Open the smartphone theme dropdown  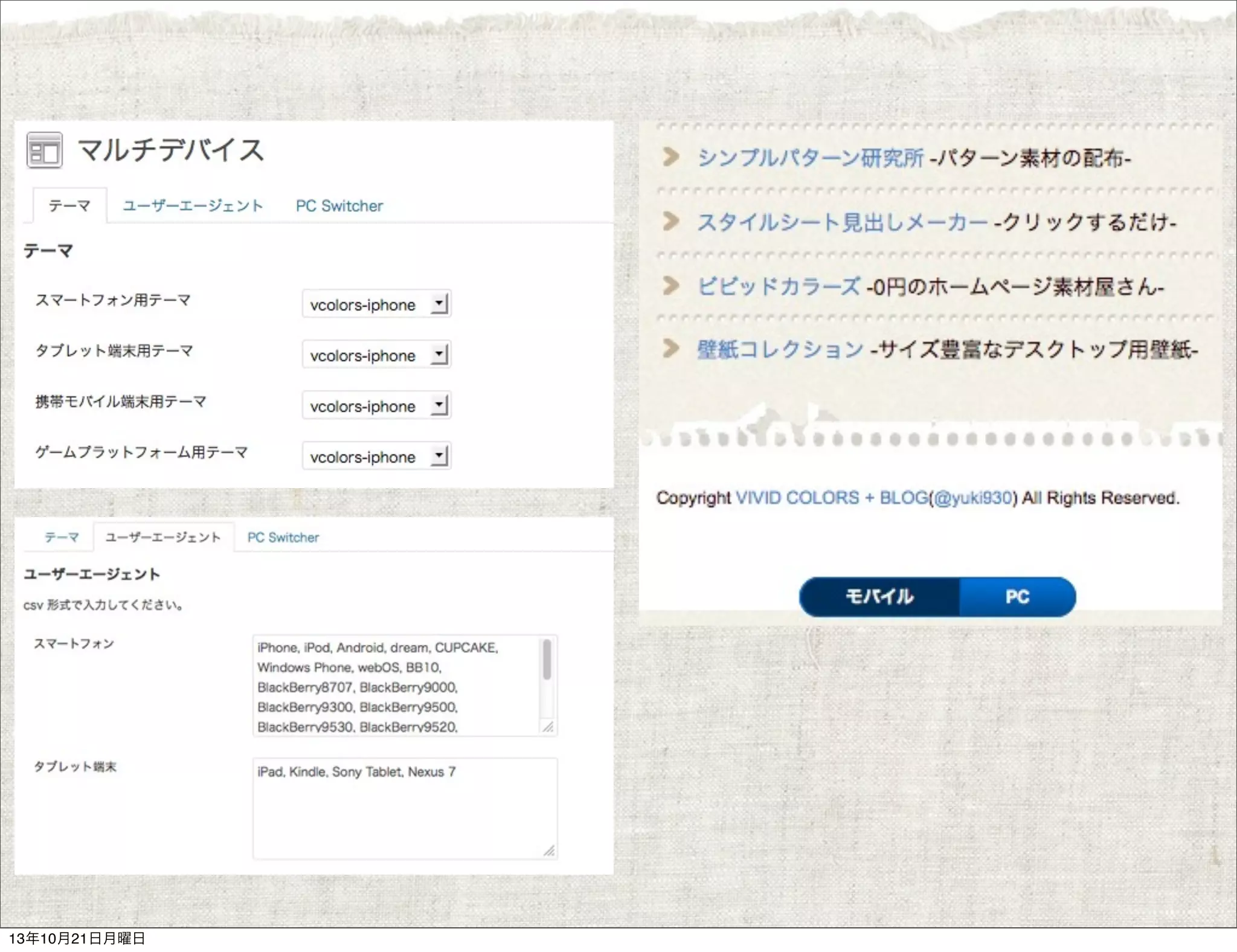(x=377, y=304)
